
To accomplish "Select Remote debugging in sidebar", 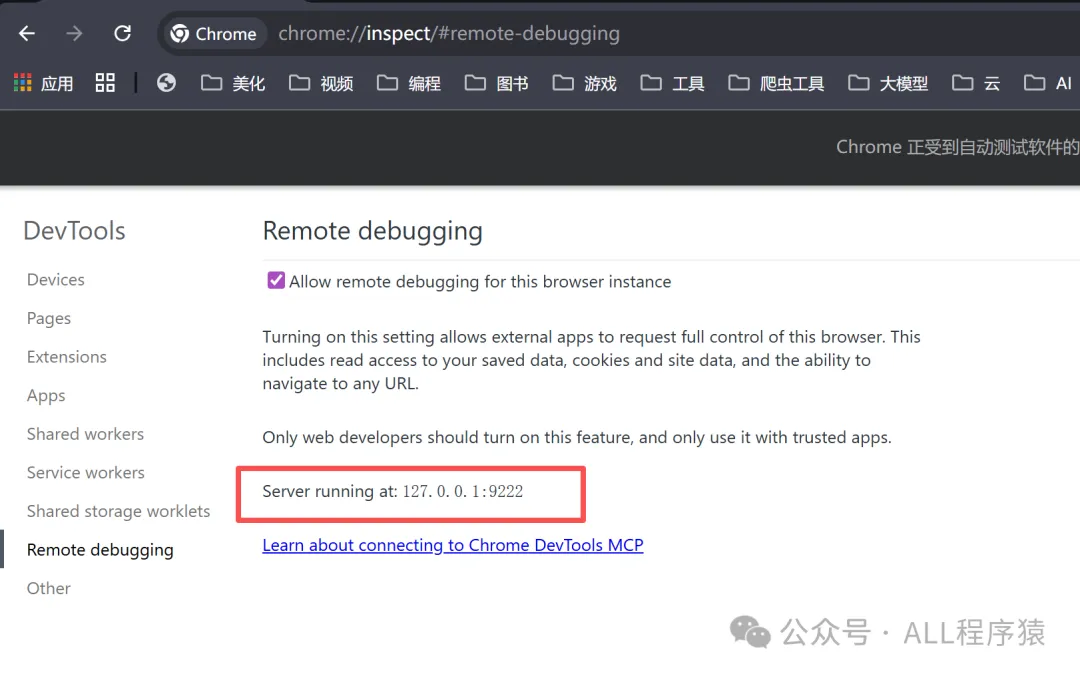I will [100, 550].
